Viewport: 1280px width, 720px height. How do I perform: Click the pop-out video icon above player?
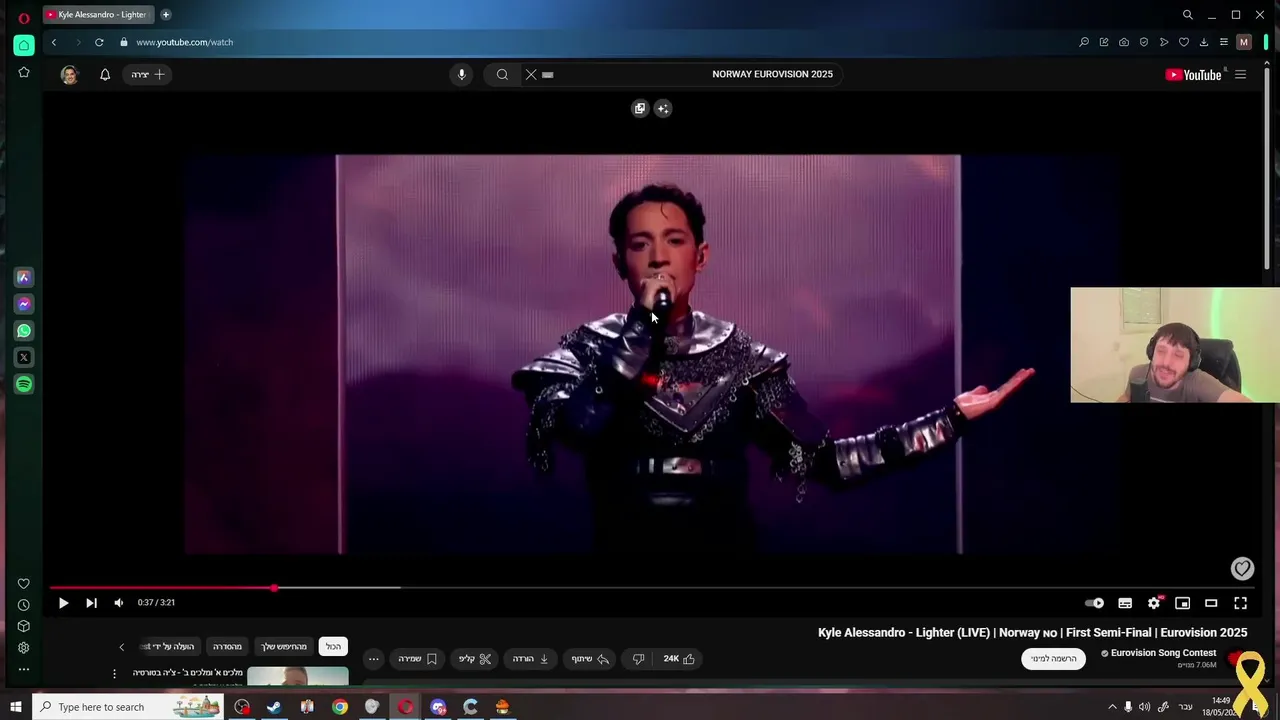[640, 108]
